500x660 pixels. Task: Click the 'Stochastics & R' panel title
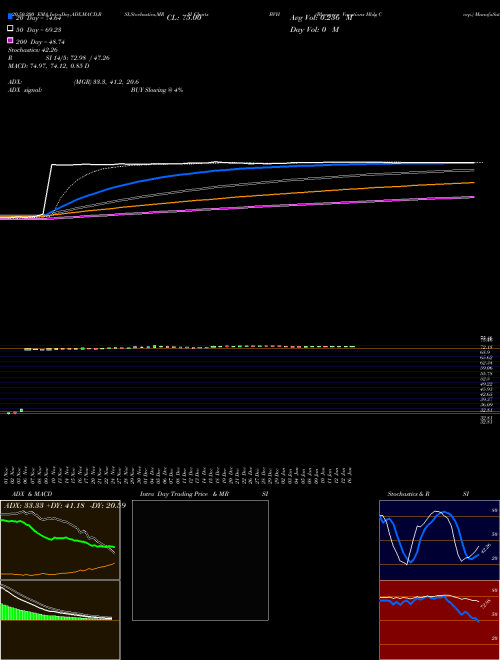click(409, 494)
